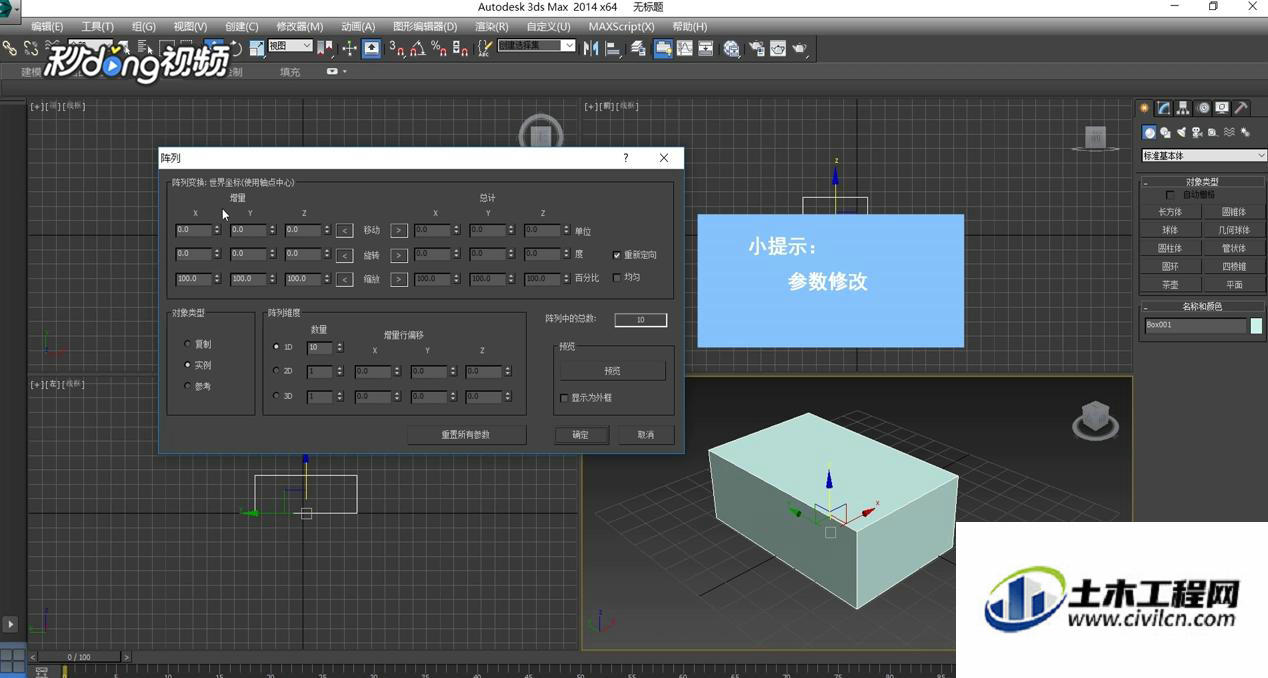
Task: Switch to the Display panel tab icon
Action: click(1222, 108)
